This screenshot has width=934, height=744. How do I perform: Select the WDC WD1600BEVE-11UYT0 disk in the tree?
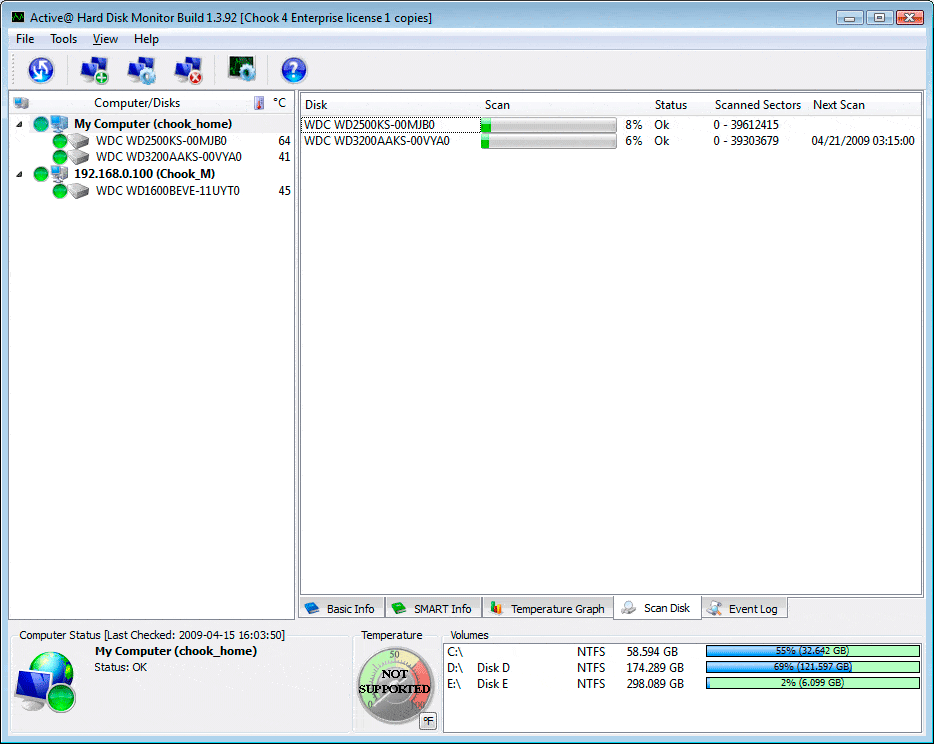pyautogui.click(x=167, y=191)
